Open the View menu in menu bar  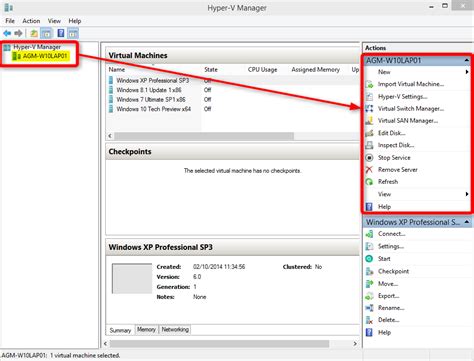[54, 21]
